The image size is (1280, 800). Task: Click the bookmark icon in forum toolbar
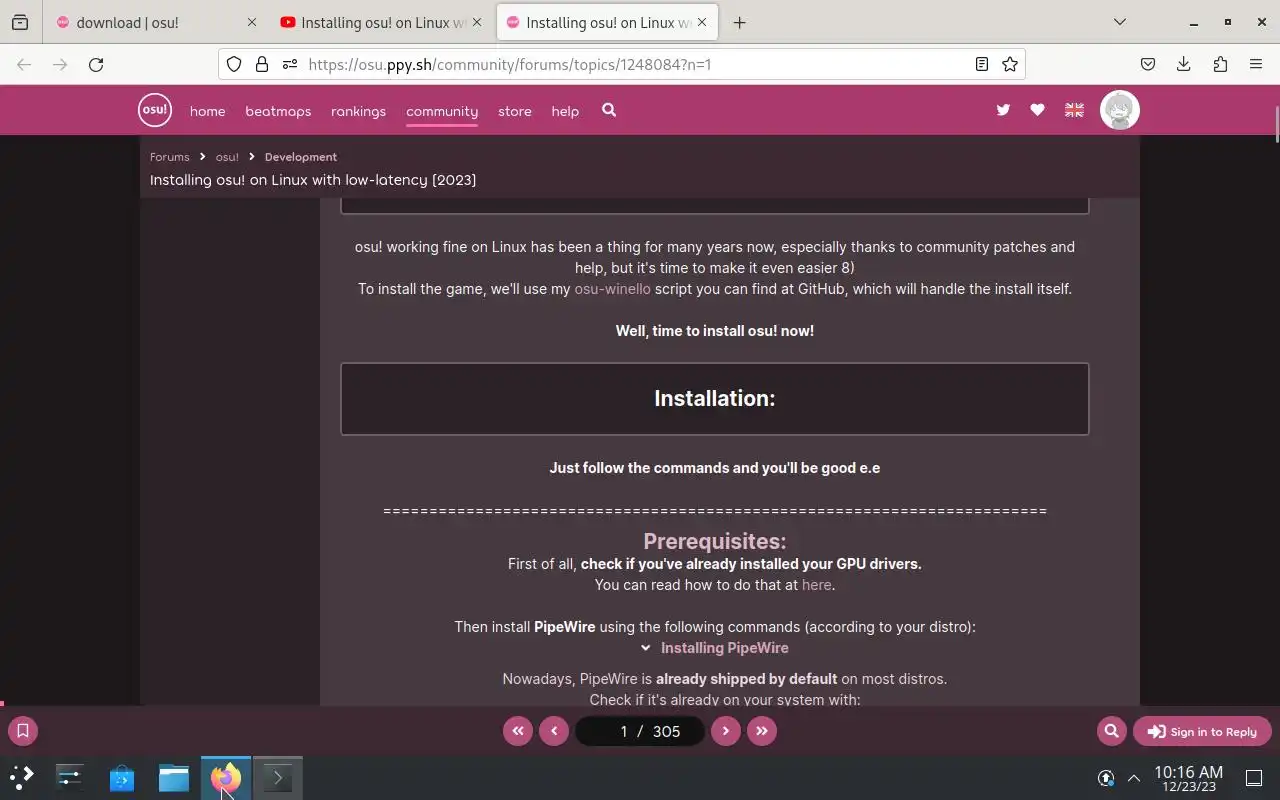(x=23, y=731)
